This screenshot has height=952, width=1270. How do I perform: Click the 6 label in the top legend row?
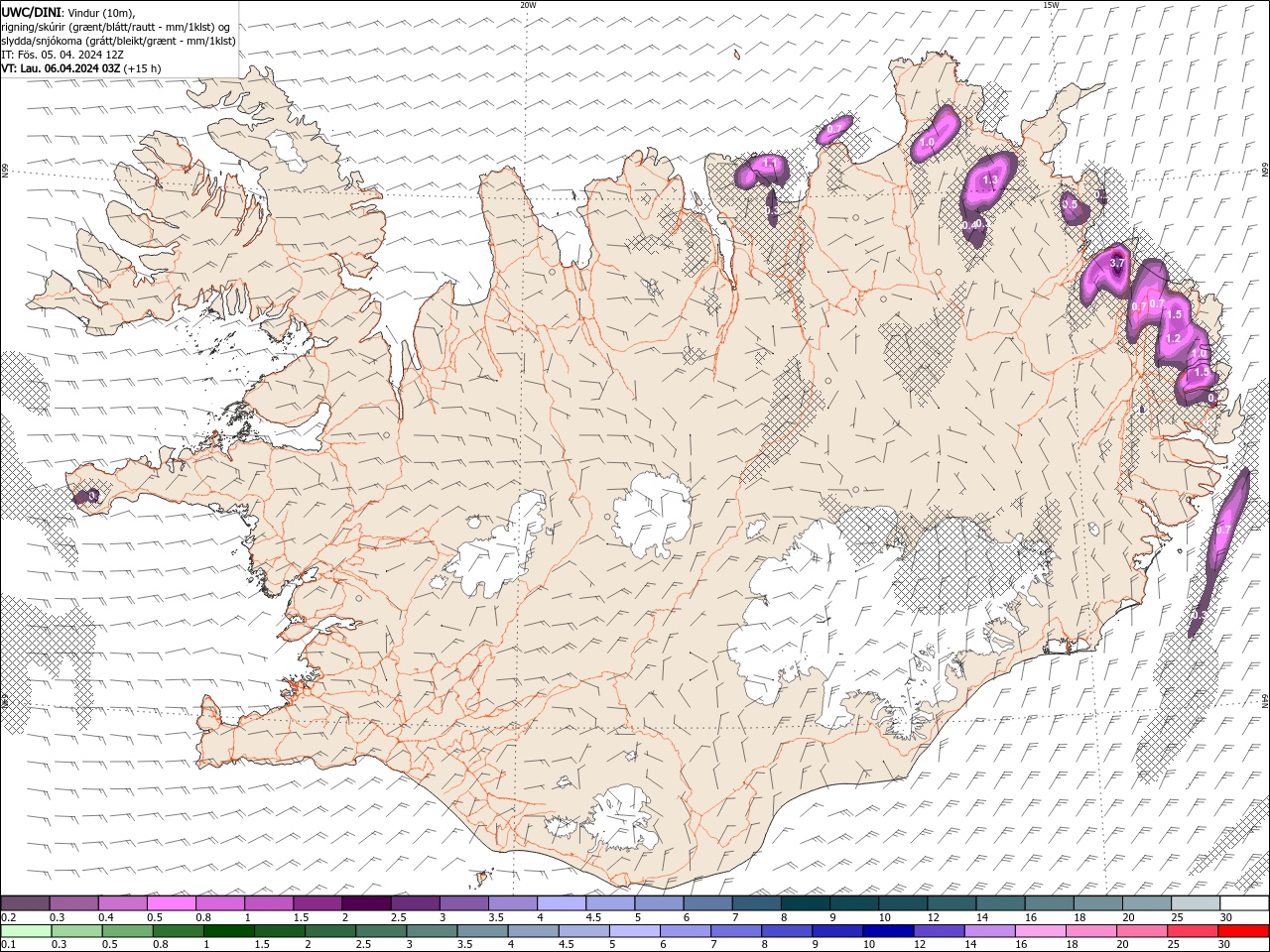tap(686, 917)
